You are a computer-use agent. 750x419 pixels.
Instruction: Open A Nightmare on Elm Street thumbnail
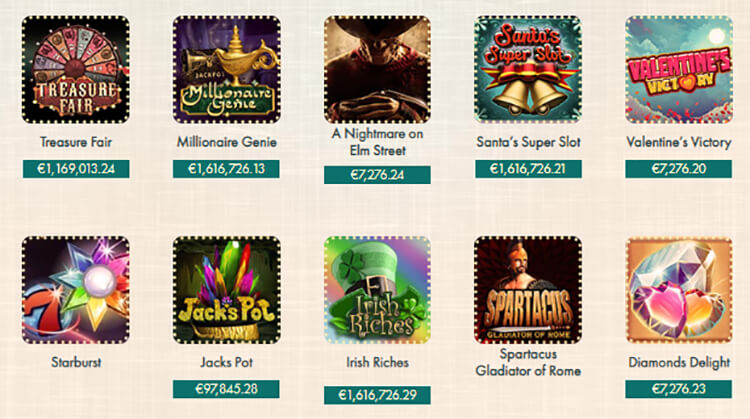pos(377,70)
